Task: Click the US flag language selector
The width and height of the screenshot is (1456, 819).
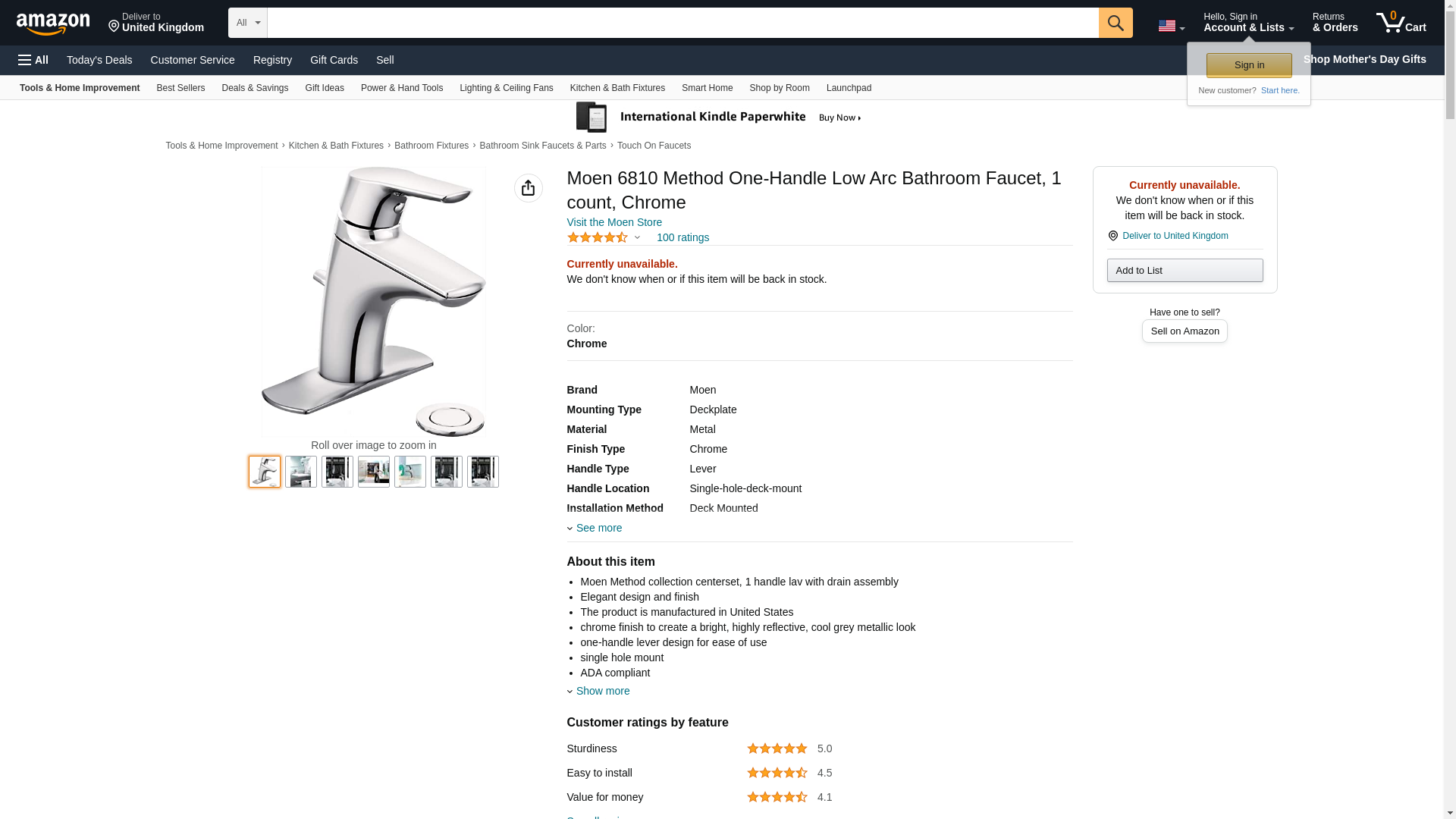Action: (1170, 26)
